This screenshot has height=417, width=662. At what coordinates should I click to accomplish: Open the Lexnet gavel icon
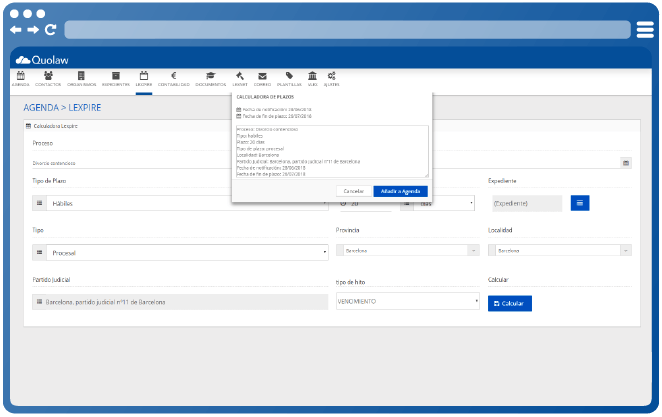(x=240, y=76)
